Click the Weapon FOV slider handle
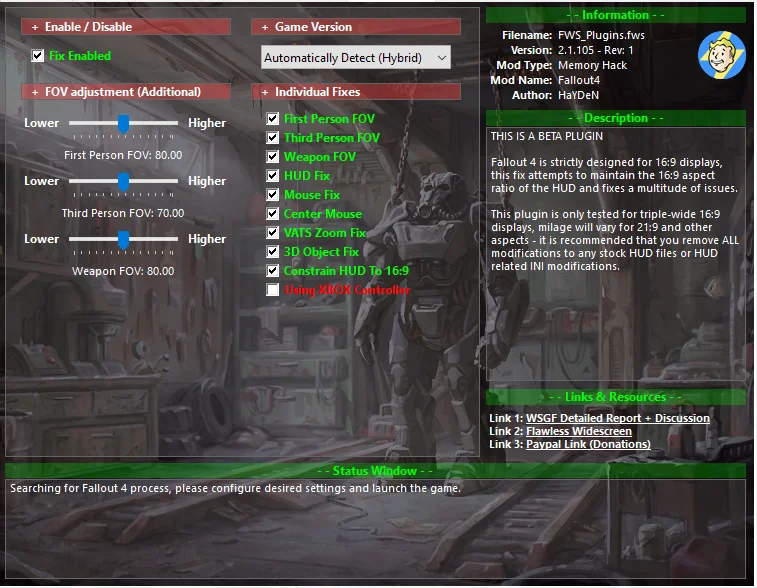This screenshot has height=588, width=757. coord(124,240)
